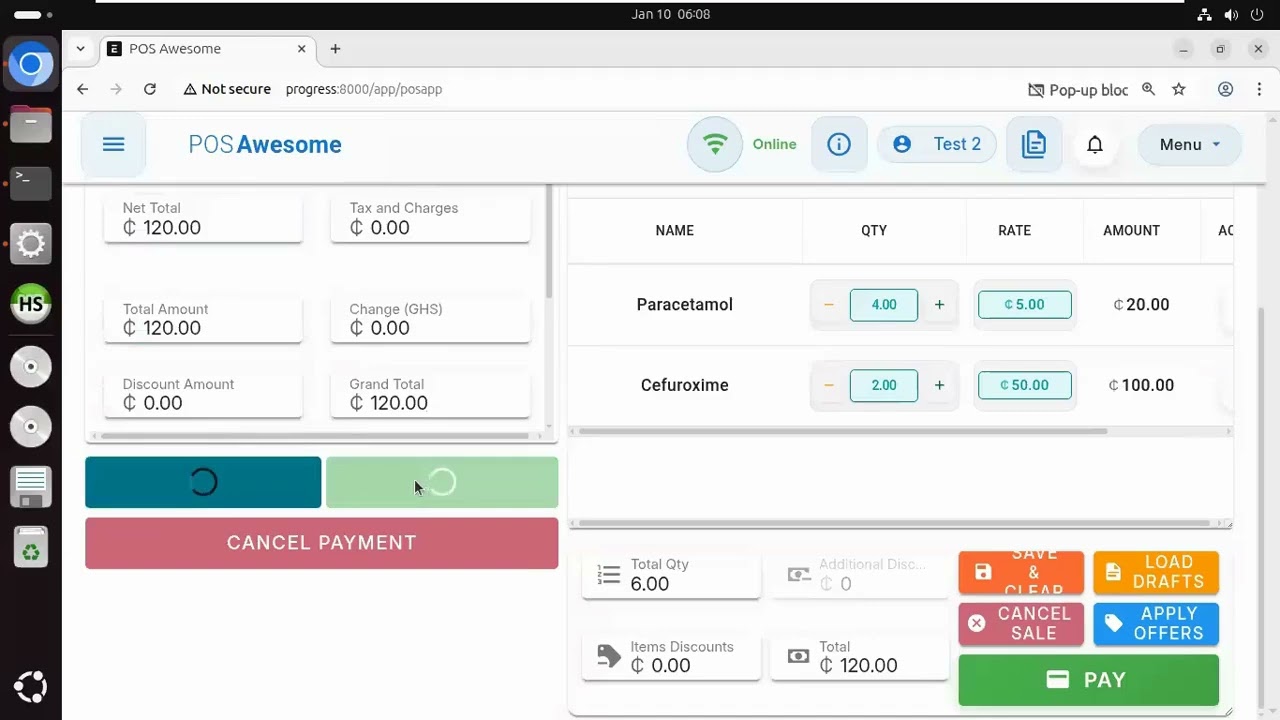Open the notification bell
Screen dimensions: 1280x720
pos(1095,144)
